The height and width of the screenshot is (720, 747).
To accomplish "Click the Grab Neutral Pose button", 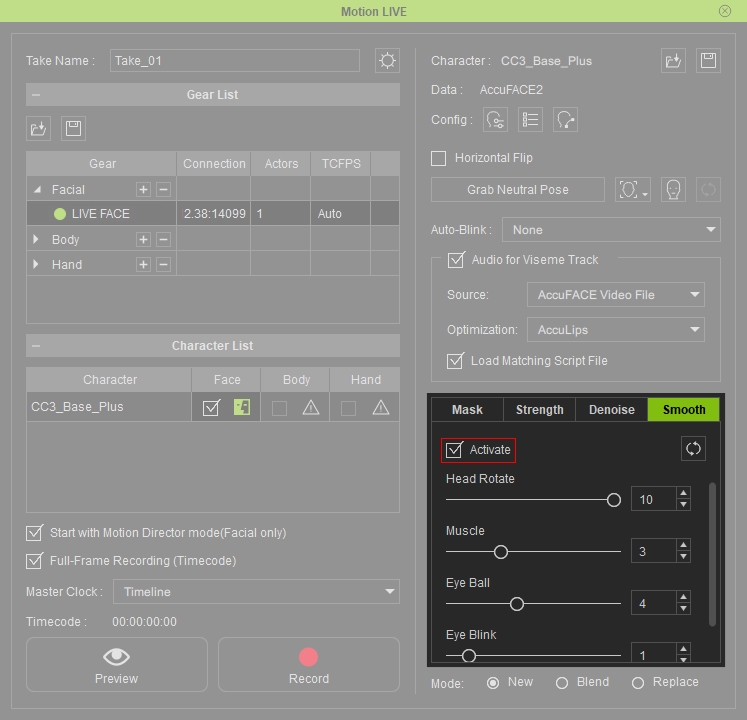I will [x=518, y=190].
